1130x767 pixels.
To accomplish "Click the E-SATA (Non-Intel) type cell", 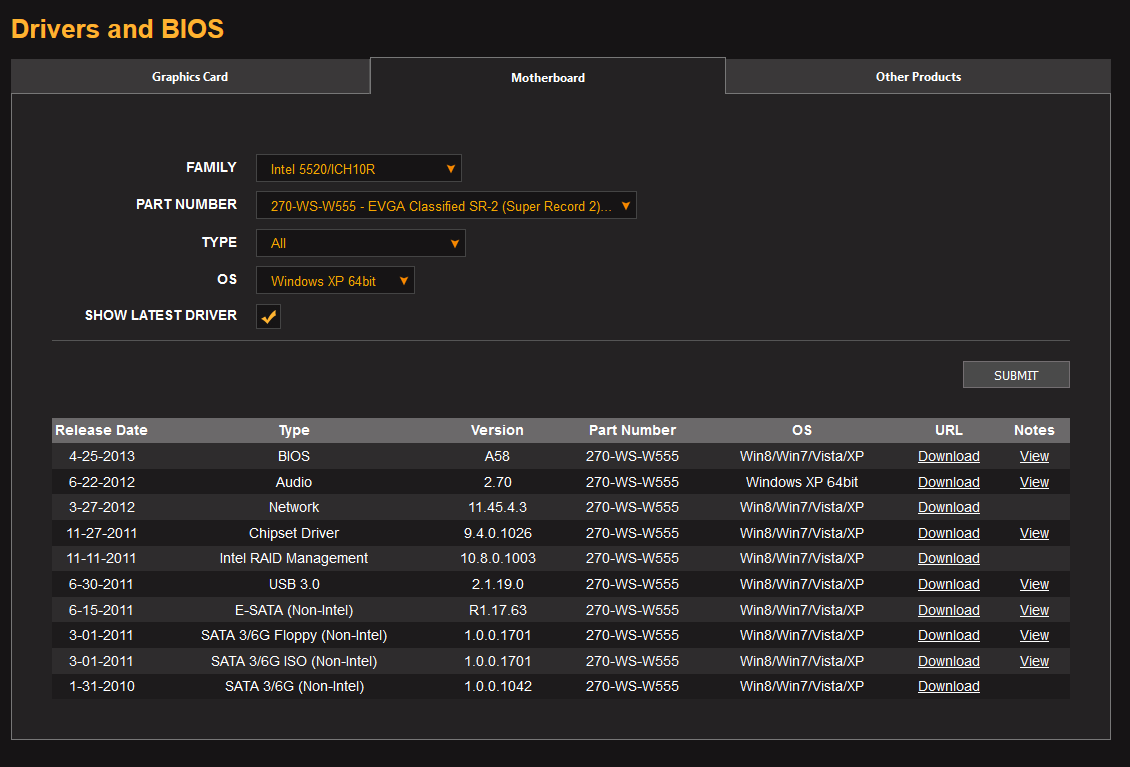I will click(294, 611).
